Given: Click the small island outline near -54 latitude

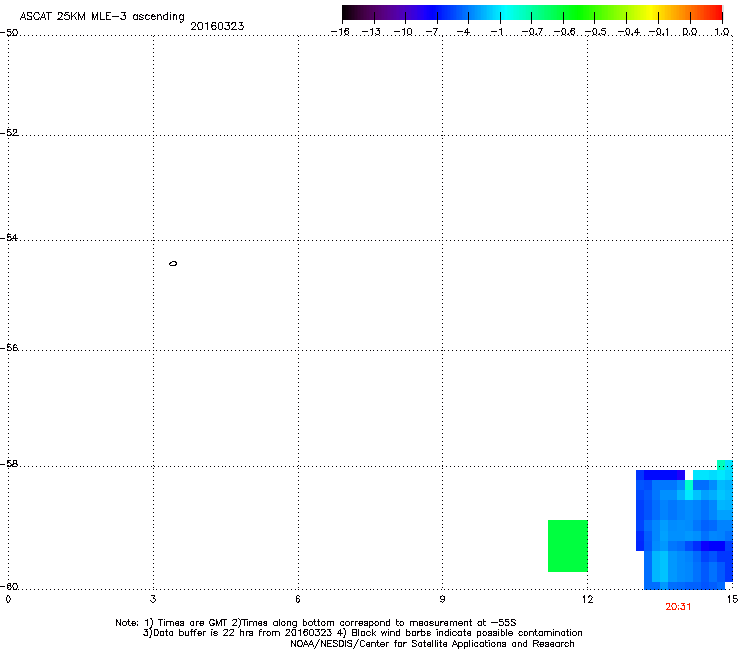Looking at the screenshot, I should click(x=173, y=263).
